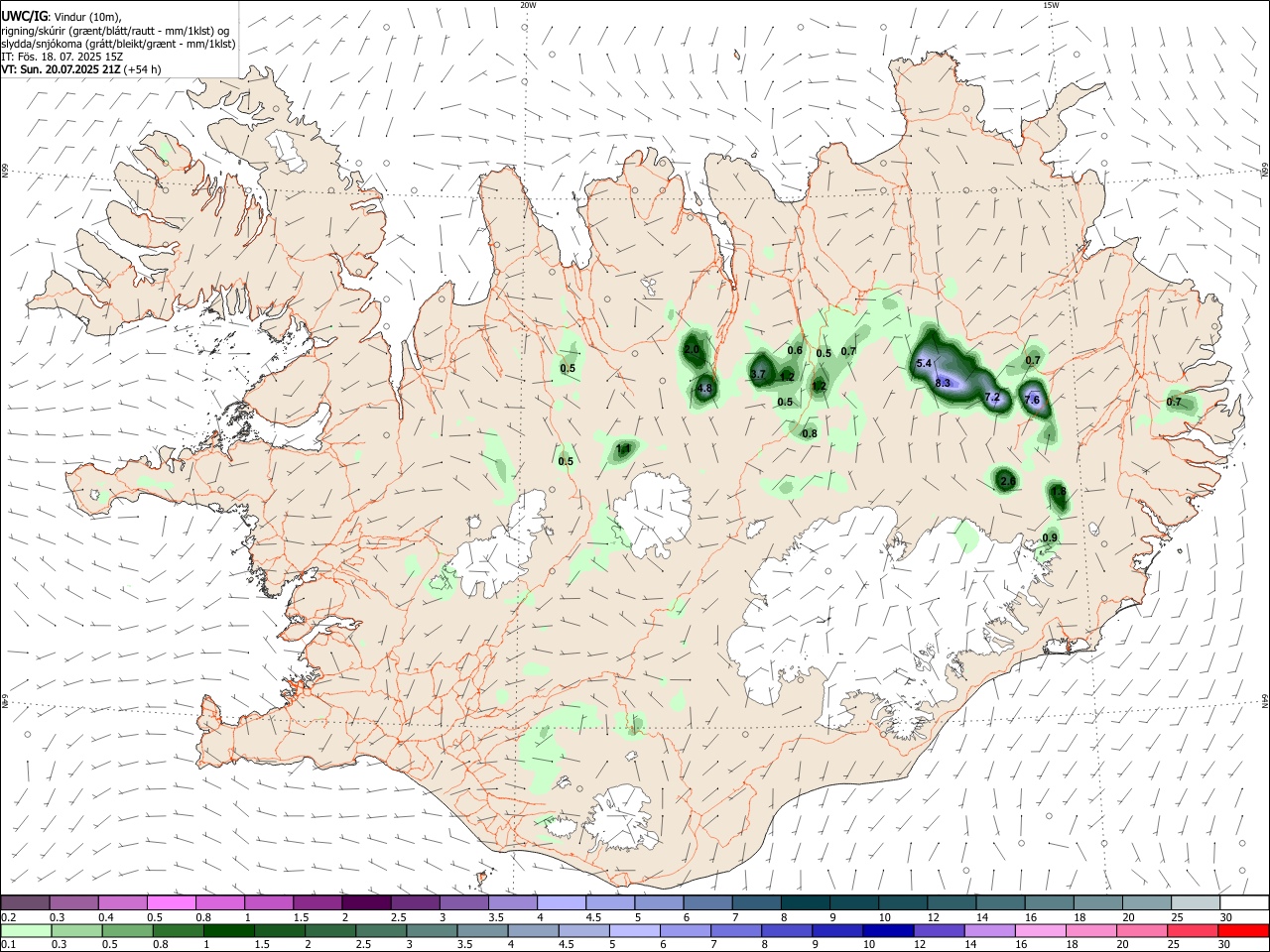The width and height of the screenshot is (1270, 952).
Task: Select the 7.6 rainfall value label
Action: click(1032, 401)
